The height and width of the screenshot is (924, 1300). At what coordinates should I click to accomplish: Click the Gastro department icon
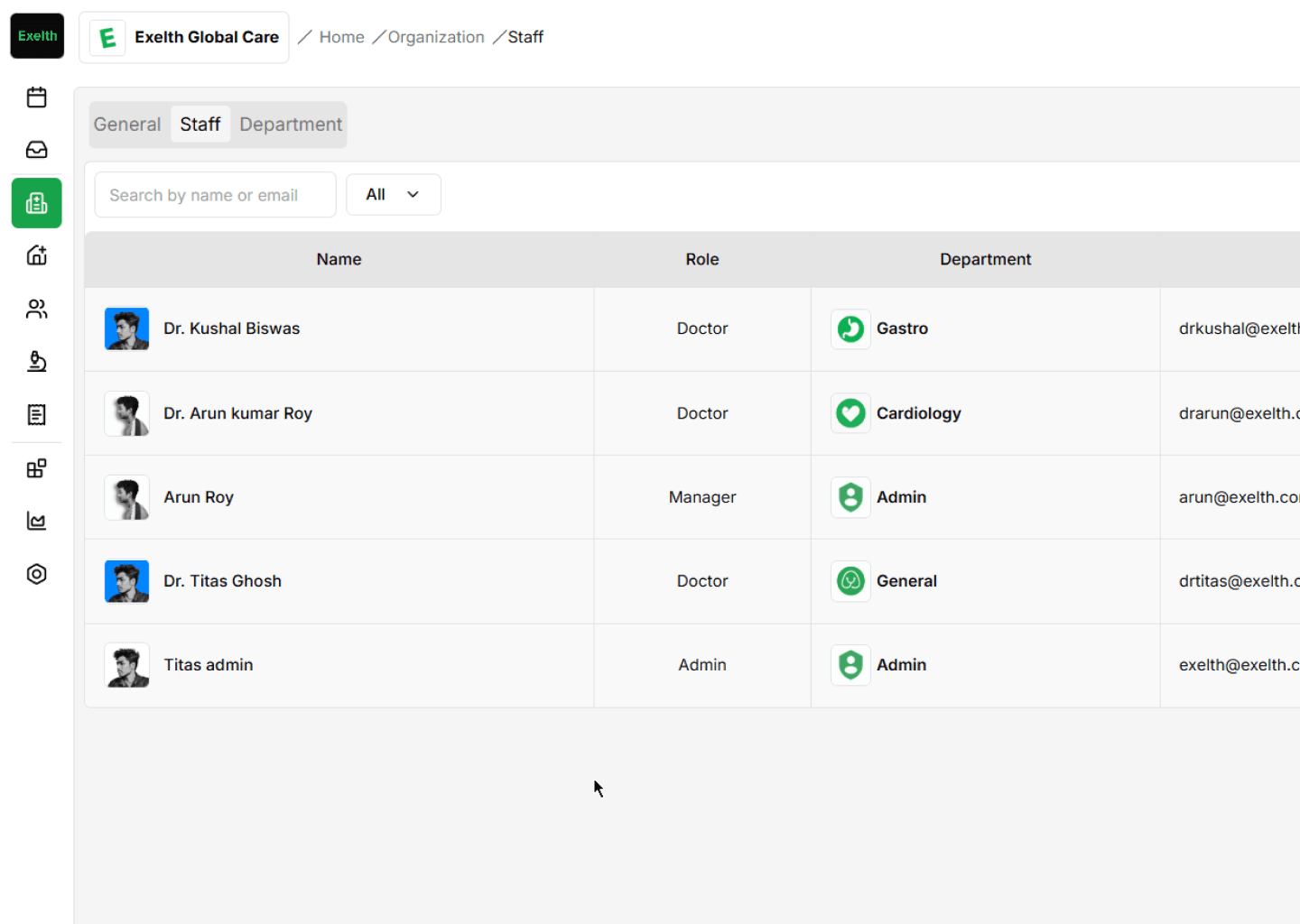pyautogui.click(x=850, y=329)
